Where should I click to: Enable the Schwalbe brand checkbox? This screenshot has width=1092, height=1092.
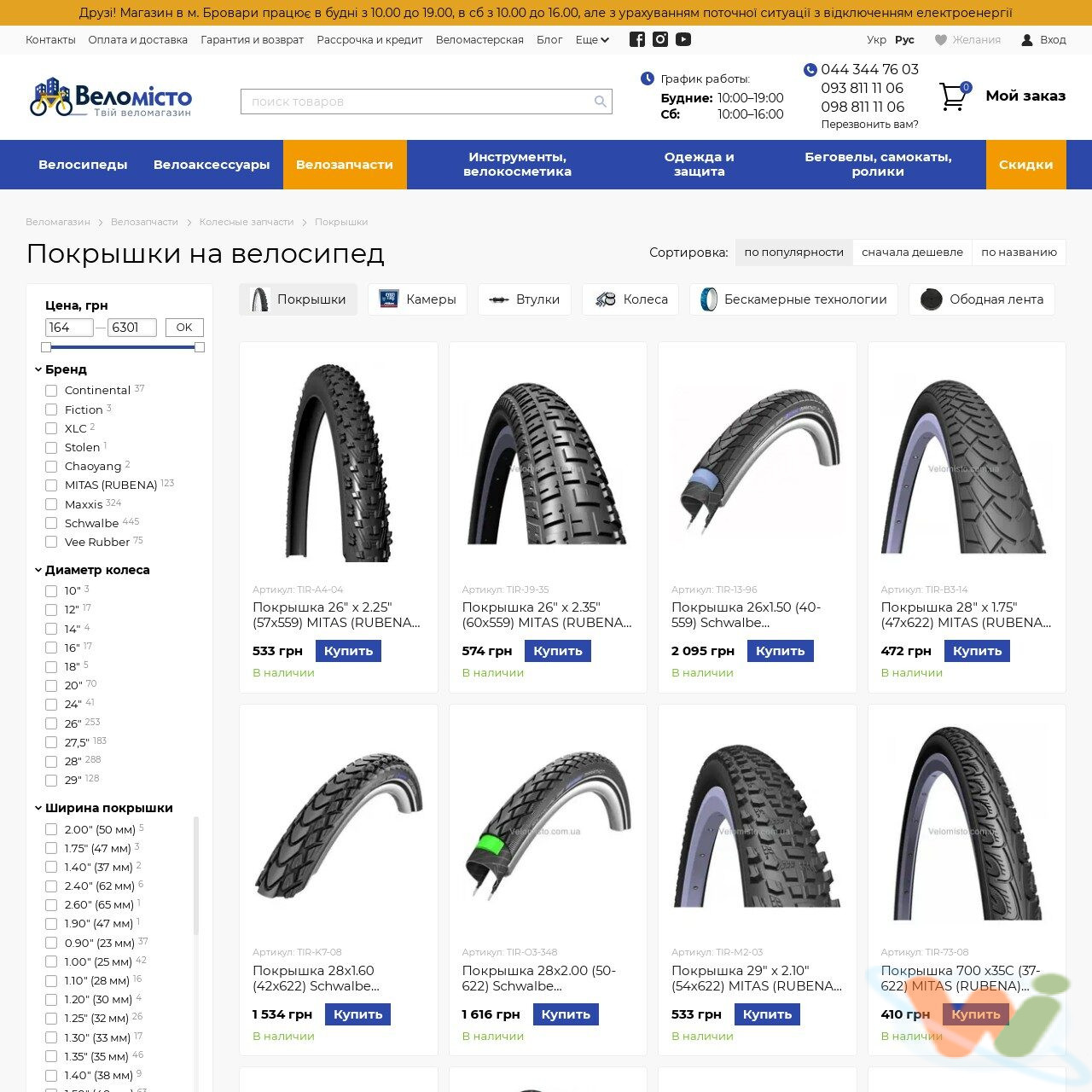point(51,524)
